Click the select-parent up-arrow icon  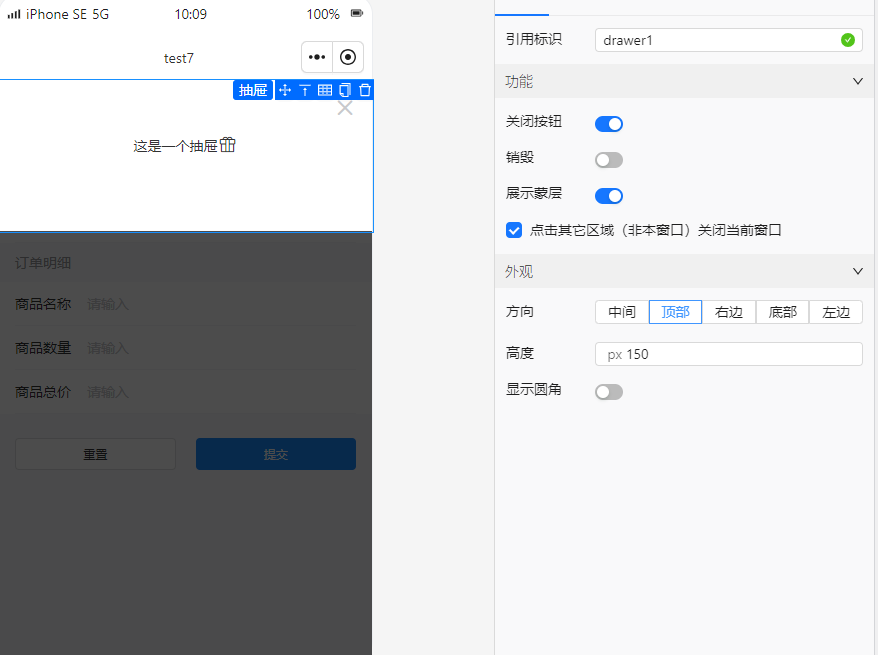[305, 90]
